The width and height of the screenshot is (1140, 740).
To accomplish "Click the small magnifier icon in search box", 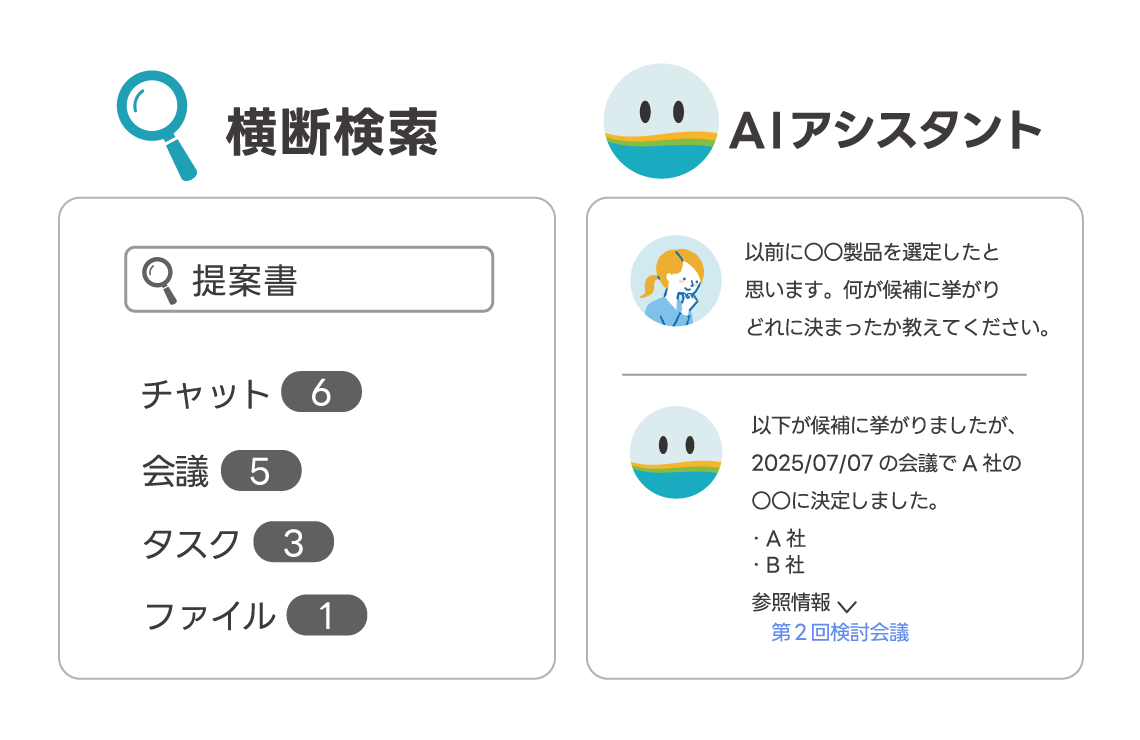I will pyautogui.click(x=159, y=280).
